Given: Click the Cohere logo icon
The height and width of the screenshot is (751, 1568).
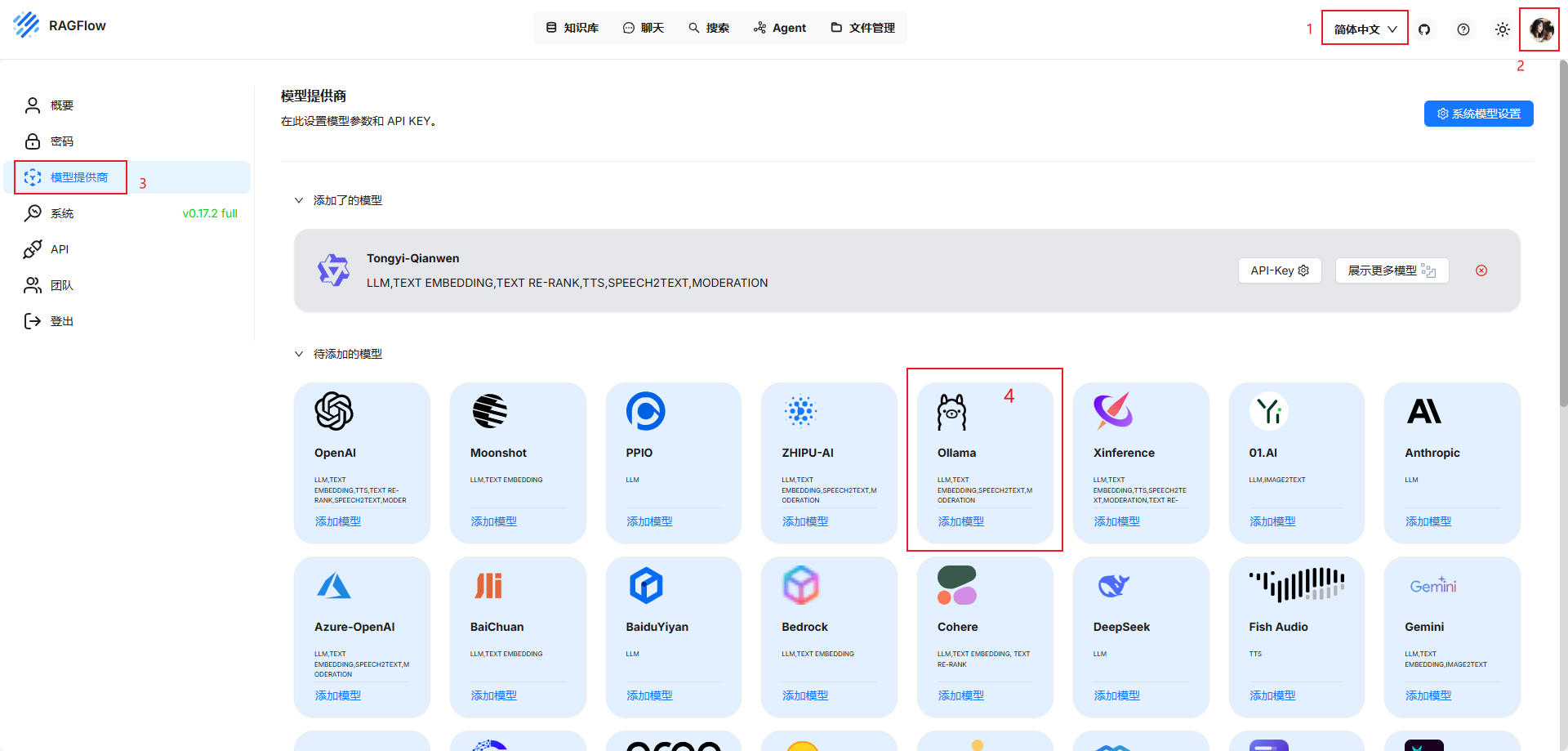Looking at the screenshot, I should (957, 585).
